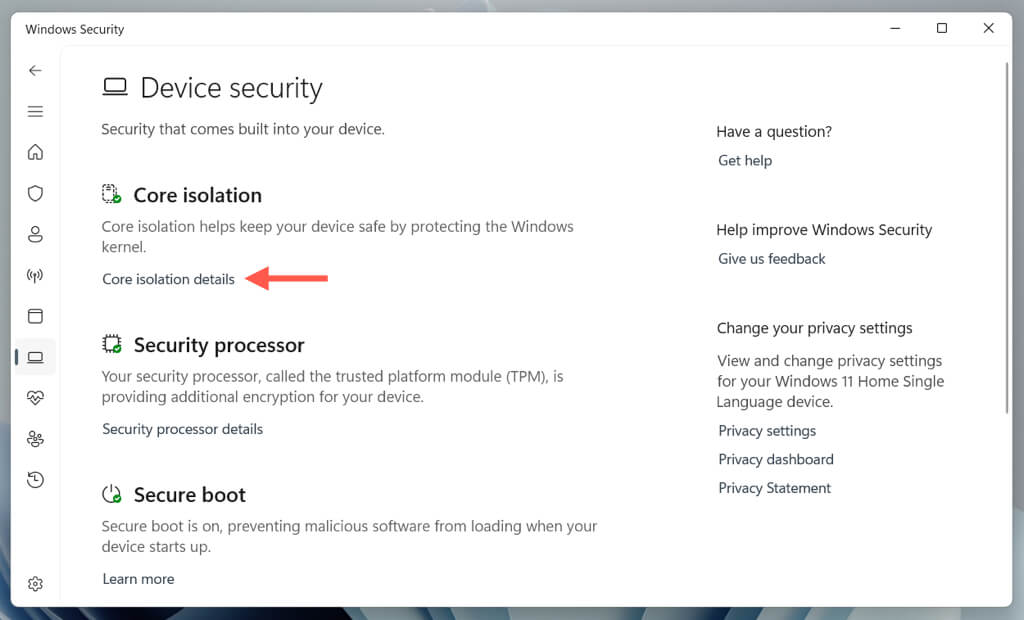Image resolution: width=1024 pixels, height=620 pixels.
Task: Open Virus & threat protection shield icon
Action: click(35, 193)
